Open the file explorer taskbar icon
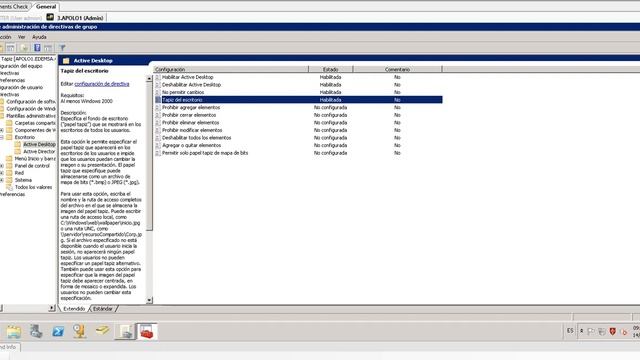This screenshot has width=640, height=360. coord(13,331)
